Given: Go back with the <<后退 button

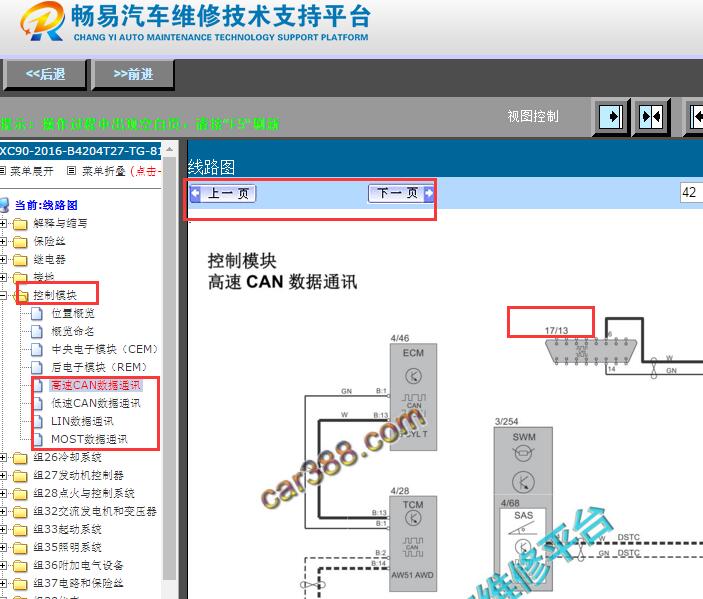Looking at the screenshot, I should coord(45,74).
